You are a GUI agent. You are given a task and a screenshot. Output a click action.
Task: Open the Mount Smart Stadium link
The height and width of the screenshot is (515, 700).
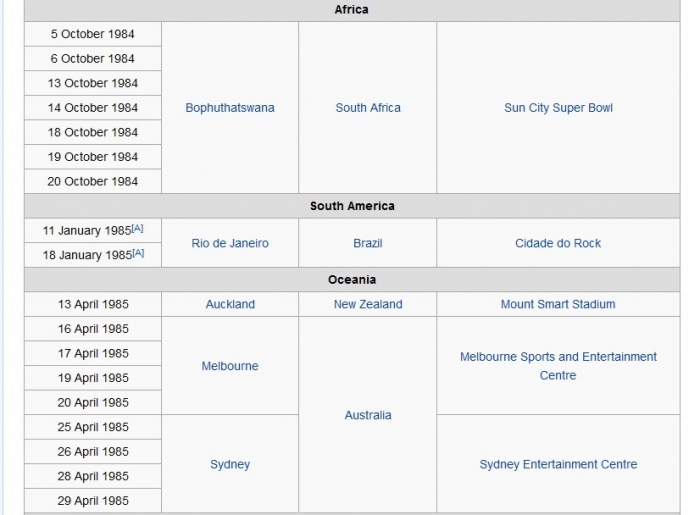click(558, 304)
